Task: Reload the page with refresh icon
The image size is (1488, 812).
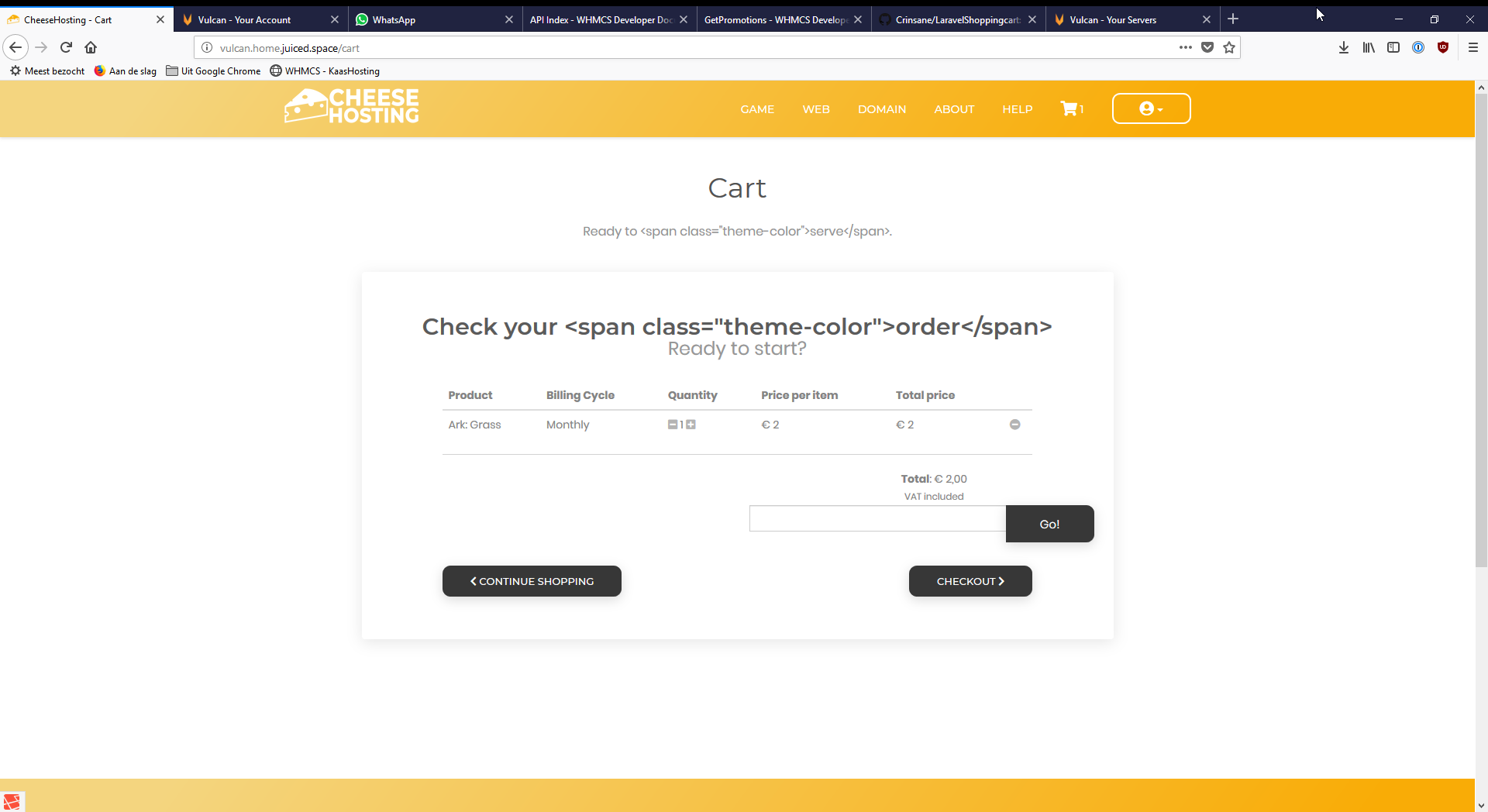Action: tap(66, 47)
